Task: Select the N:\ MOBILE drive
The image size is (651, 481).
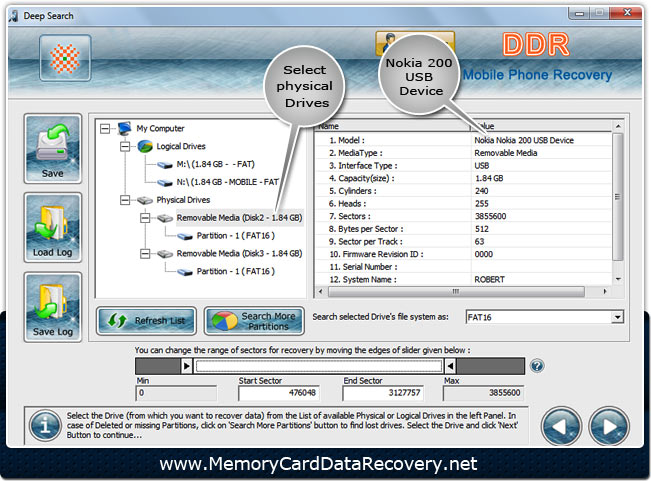Action: point(228,182)
